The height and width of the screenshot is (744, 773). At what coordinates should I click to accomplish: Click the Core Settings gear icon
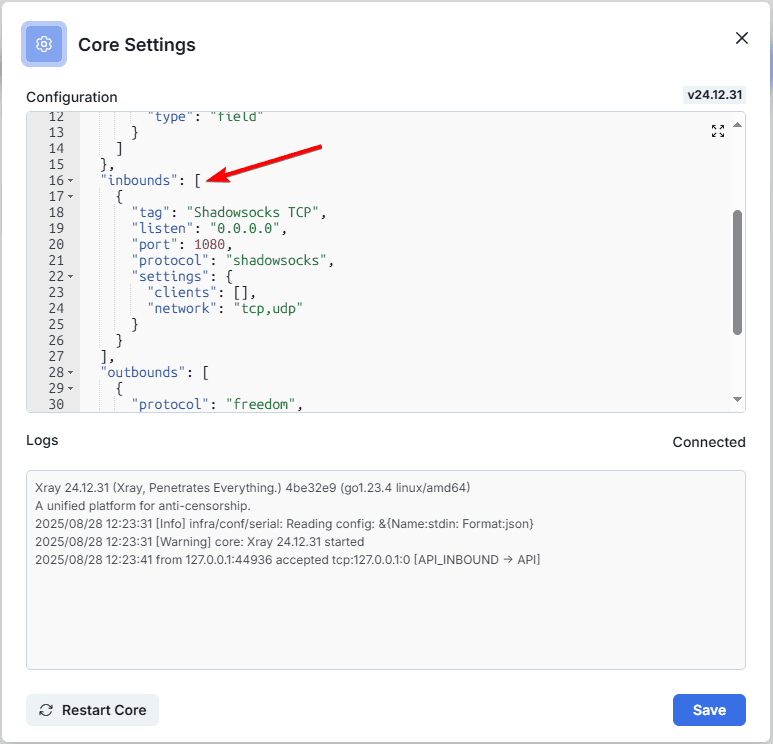click(43, 45)
